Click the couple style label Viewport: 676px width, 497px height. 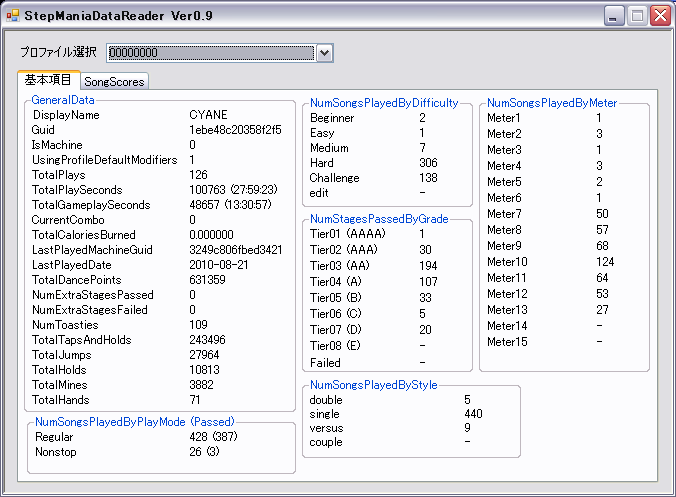pos(326,442)
